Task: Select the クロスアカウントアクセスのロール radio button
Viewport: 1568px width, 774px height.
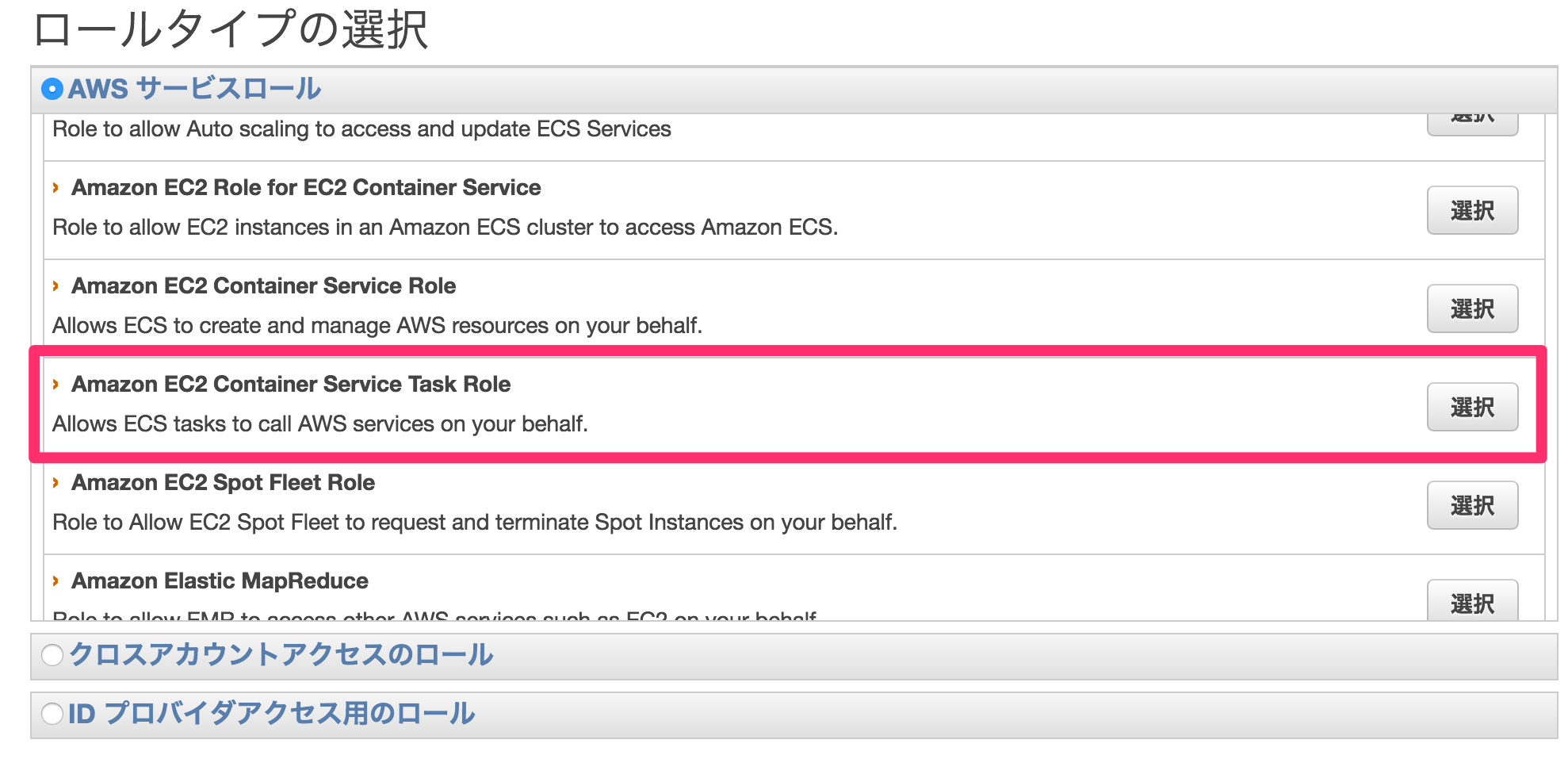Action: [x=52, y=655]
